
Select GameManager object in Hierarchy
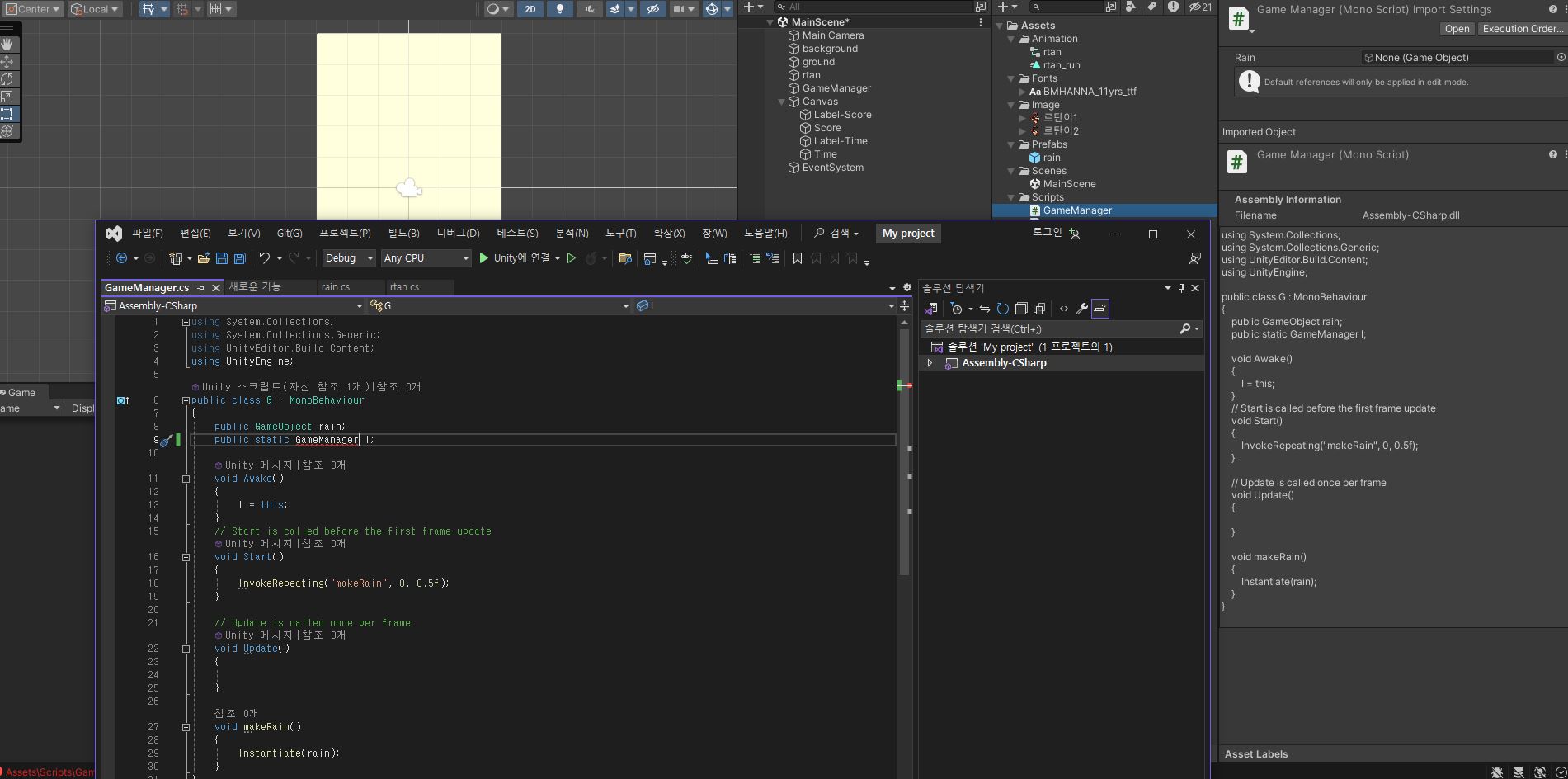pyautogui.click(x=836, y=88)
